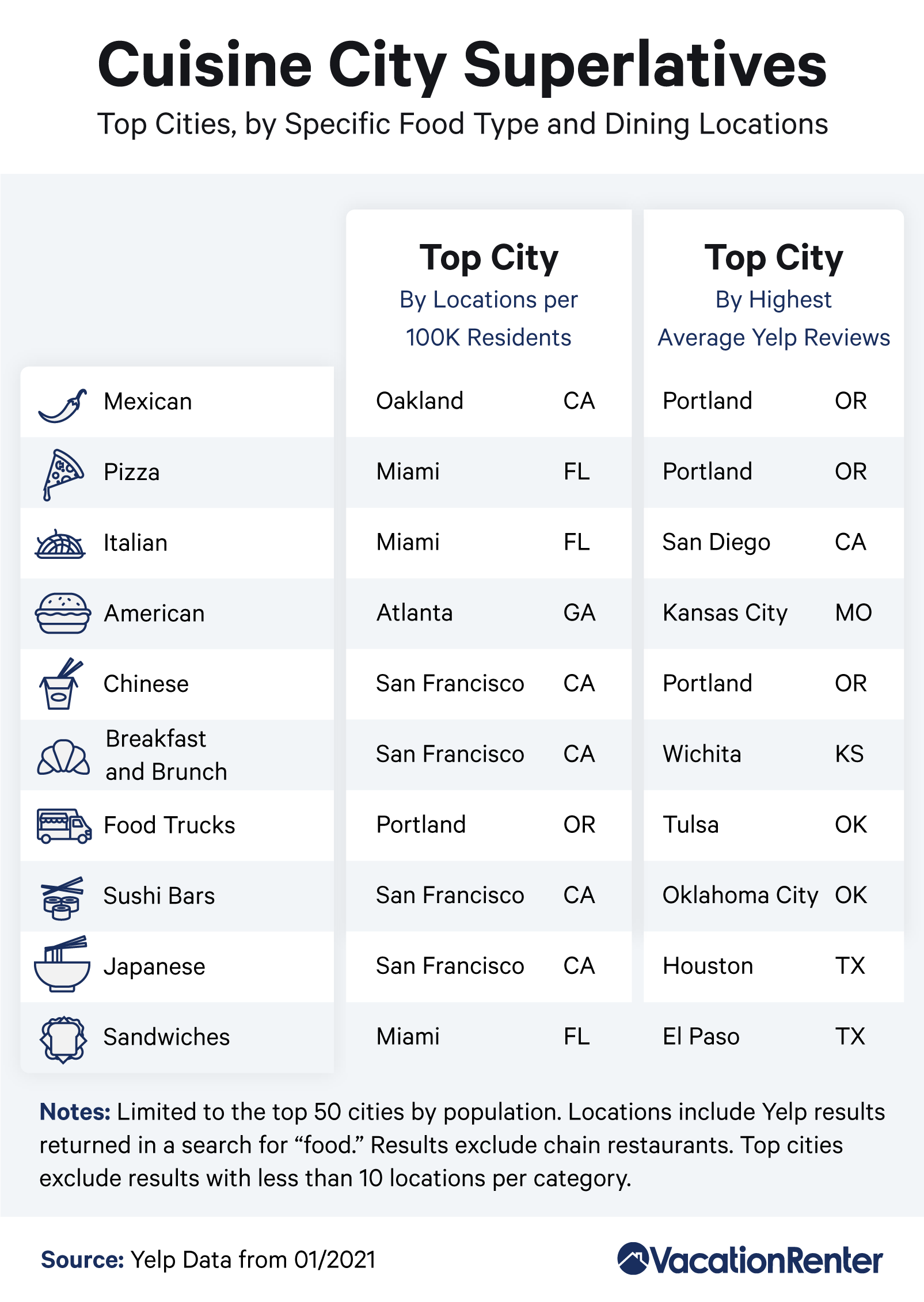Viewport: 924px width, 1302px height.
Task: Select the 'By Highest Average Yelp Reviews' heading
Action: (774, 318)
